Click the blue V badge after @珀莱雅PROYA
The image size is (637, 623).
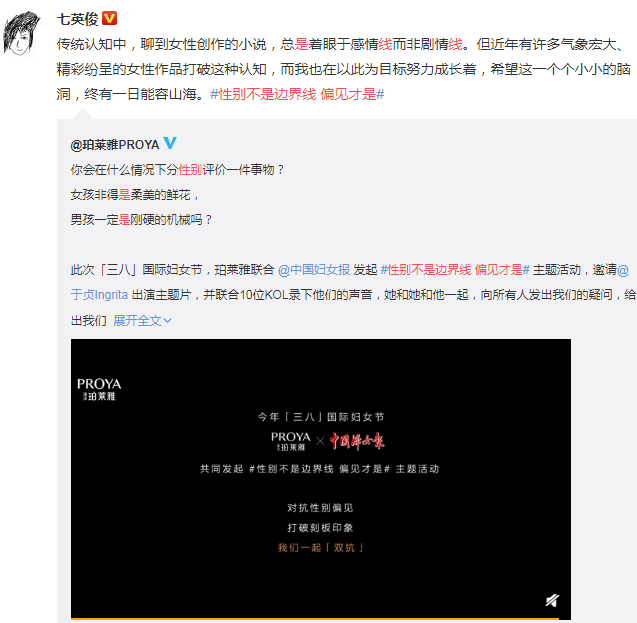pos(170,143)
